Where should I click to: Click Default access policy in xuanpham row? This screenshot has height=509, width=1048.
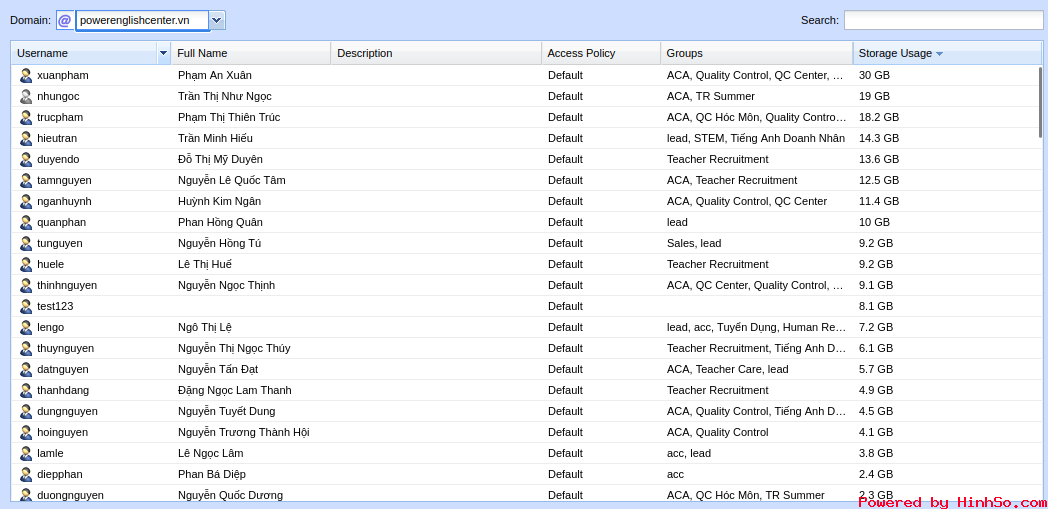tap(565, 75)
